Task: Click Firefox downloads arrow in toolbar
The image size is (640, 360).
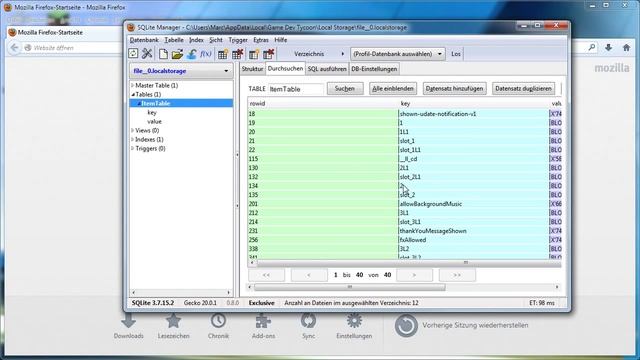Action: [609, 48]
